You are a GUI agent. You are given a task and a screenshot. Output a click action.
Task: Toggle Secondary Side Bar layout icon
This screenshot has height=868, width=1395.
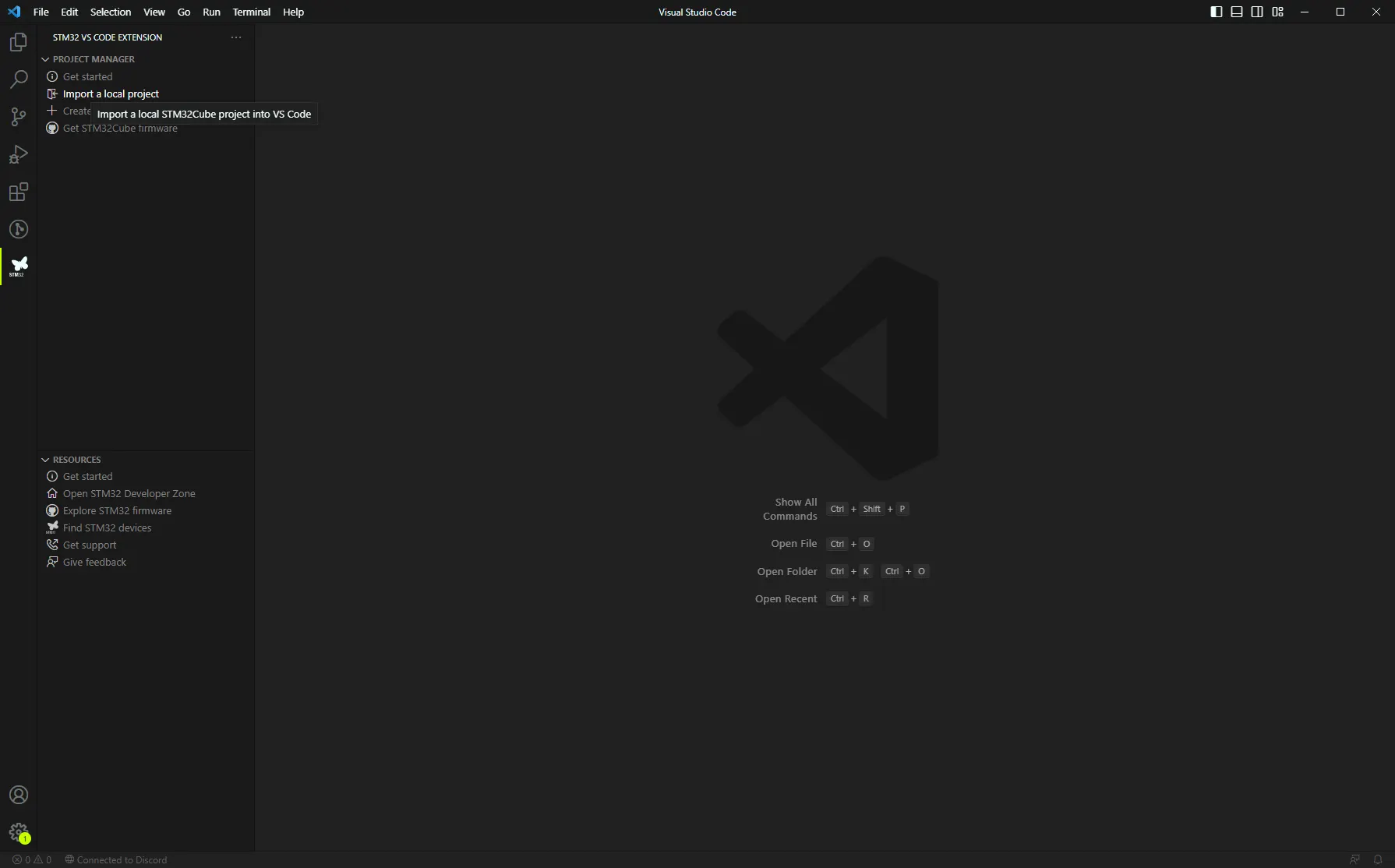pyautogui.click(x=1257, y=12)
